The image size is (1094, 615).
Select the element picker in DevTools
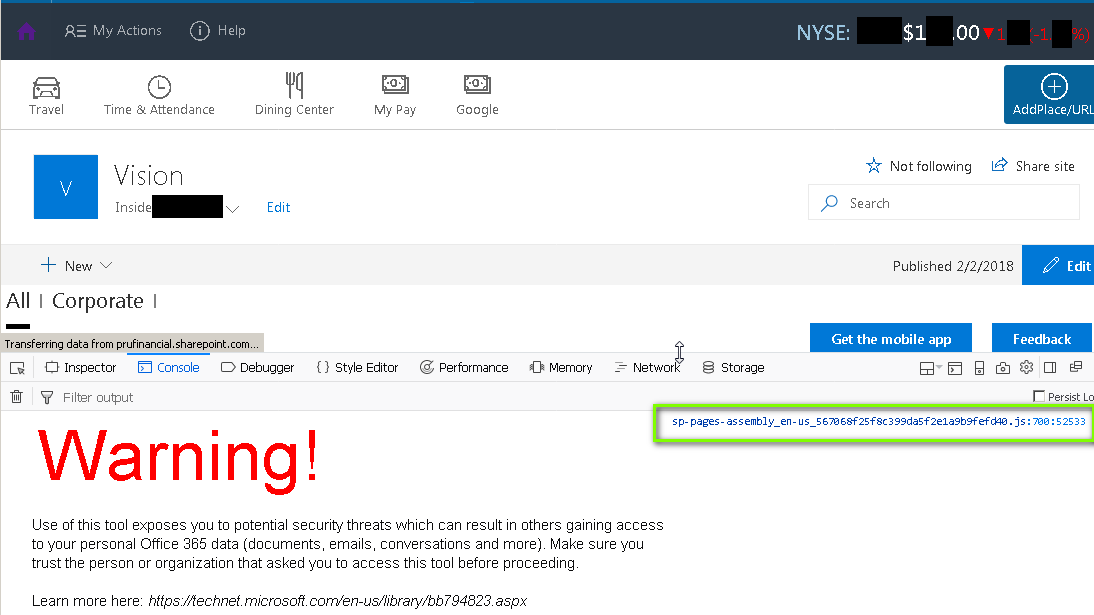coord(16,367)
